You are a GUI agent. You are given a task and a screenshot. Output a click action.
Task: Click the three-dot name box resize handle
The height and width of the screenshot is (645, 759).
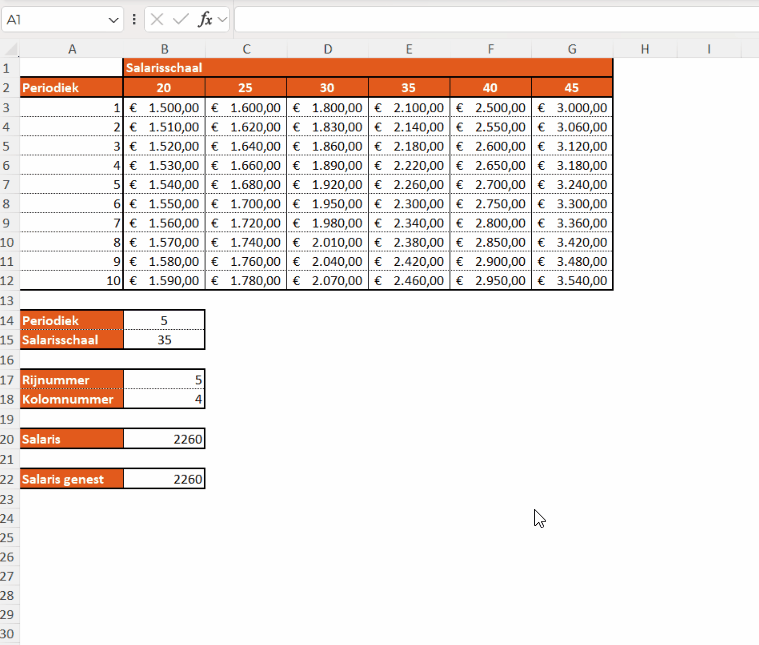pos(134,20)
